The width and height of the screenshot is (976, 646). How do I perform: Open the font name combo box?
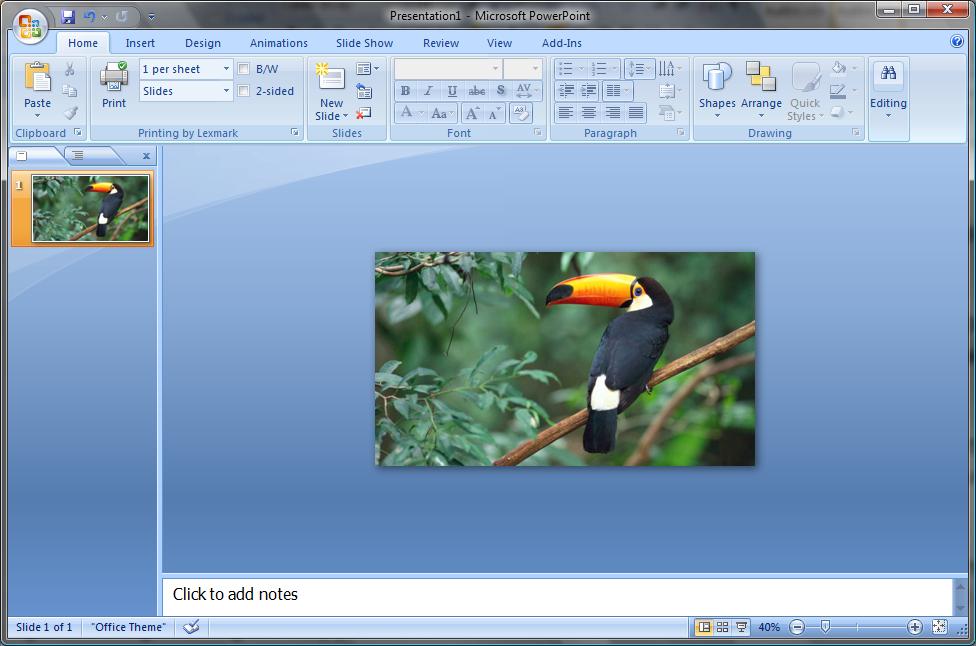click(448, 68)
